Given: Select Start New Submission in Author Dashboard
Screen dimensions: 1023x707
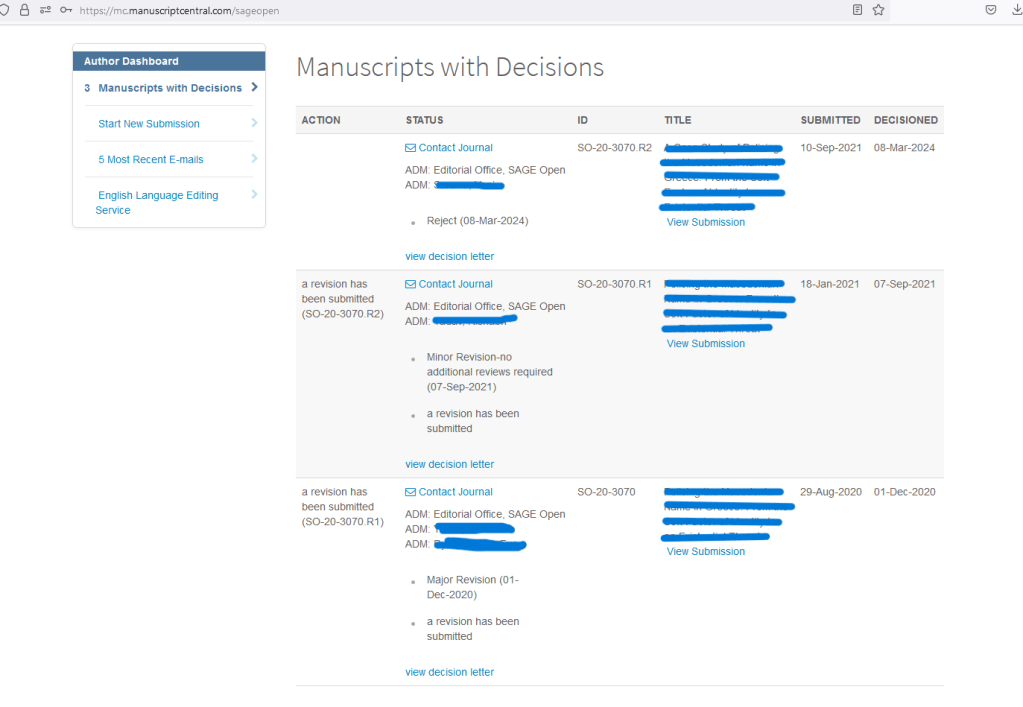Looking at the screenshot, I should pyautogui.click(x=149, y=124).
